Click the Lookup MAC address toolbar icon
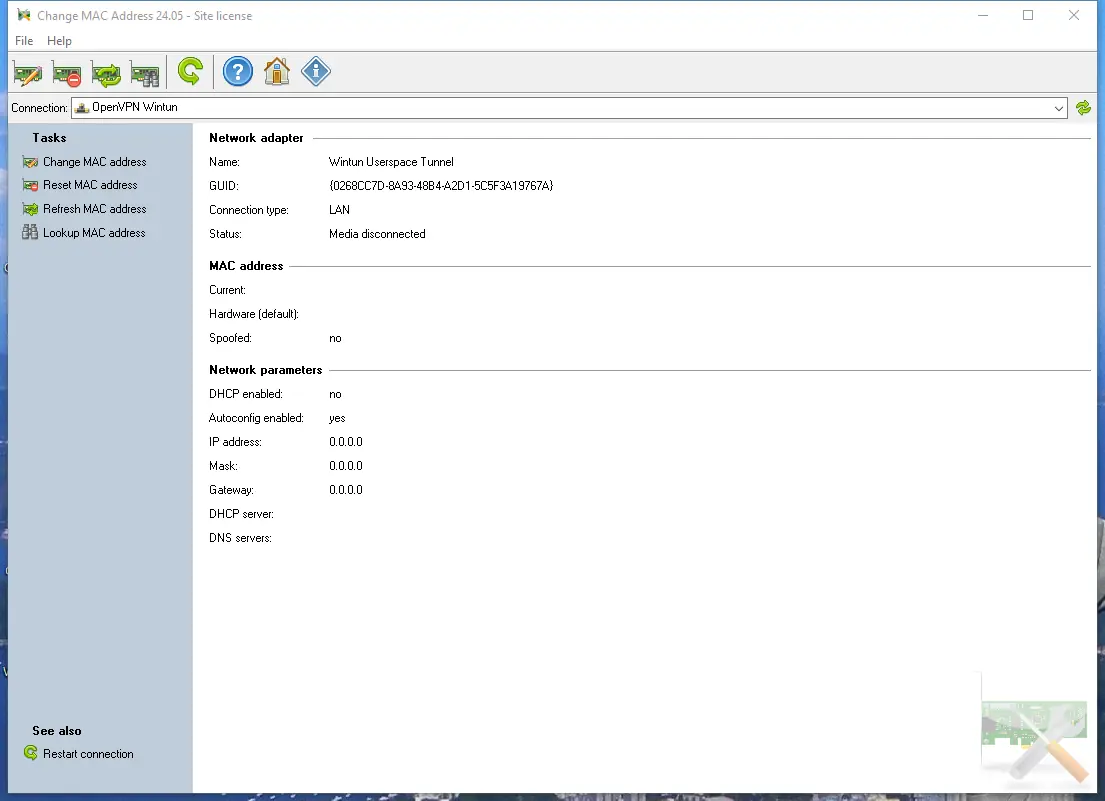The width and height of the screenshot is (1105, 801). [x=145, y=73]
